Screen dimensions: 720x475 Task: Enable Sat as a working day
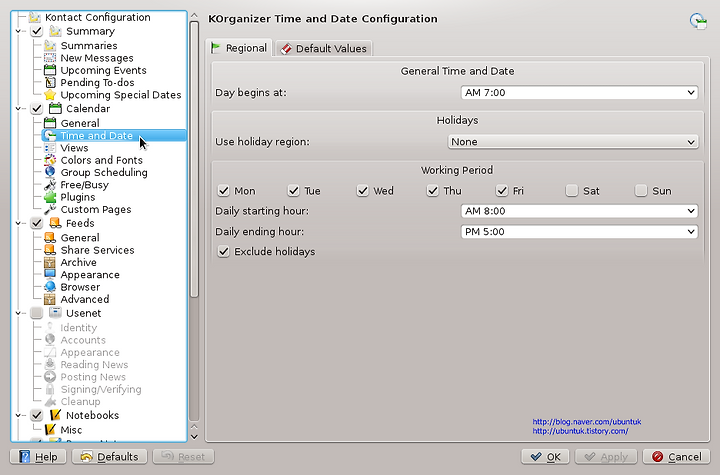(572, 191)
